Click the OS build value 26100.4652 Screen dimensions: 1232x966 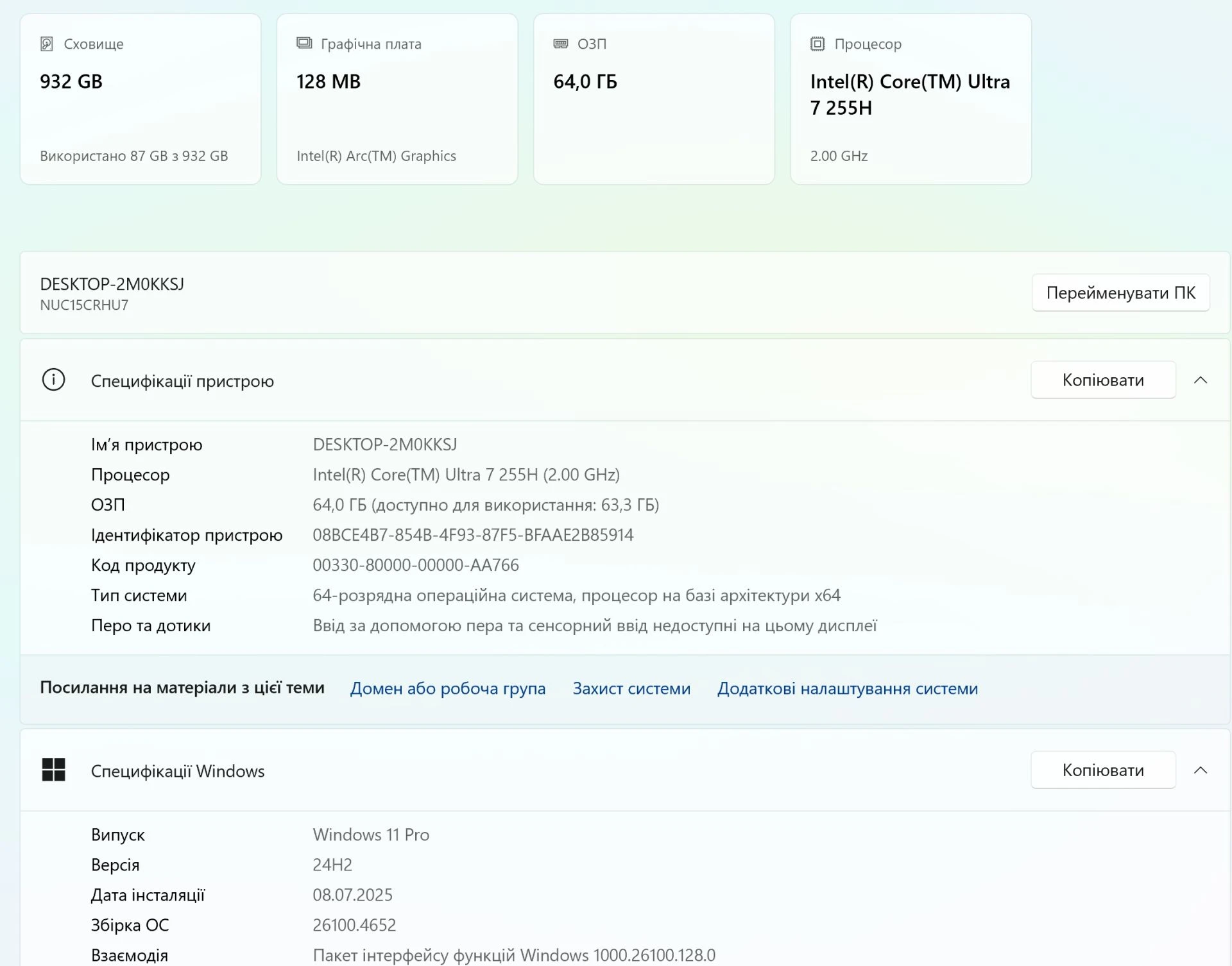(x=354, y=925)
